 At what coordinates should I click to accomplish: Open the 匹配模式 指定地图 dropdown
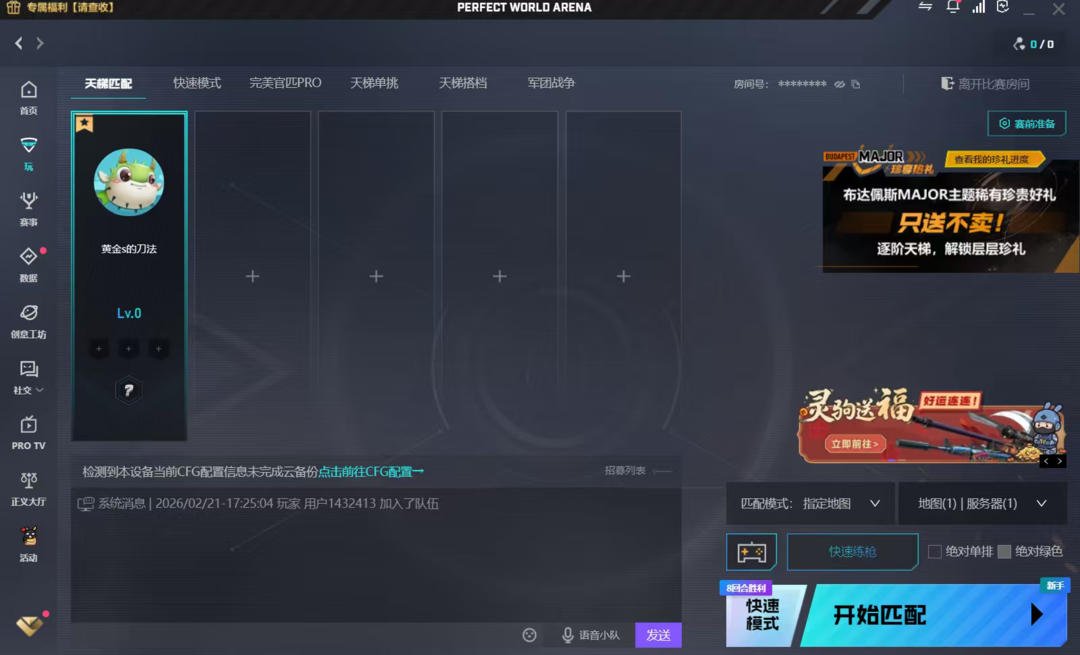click(x=810, y=503)
